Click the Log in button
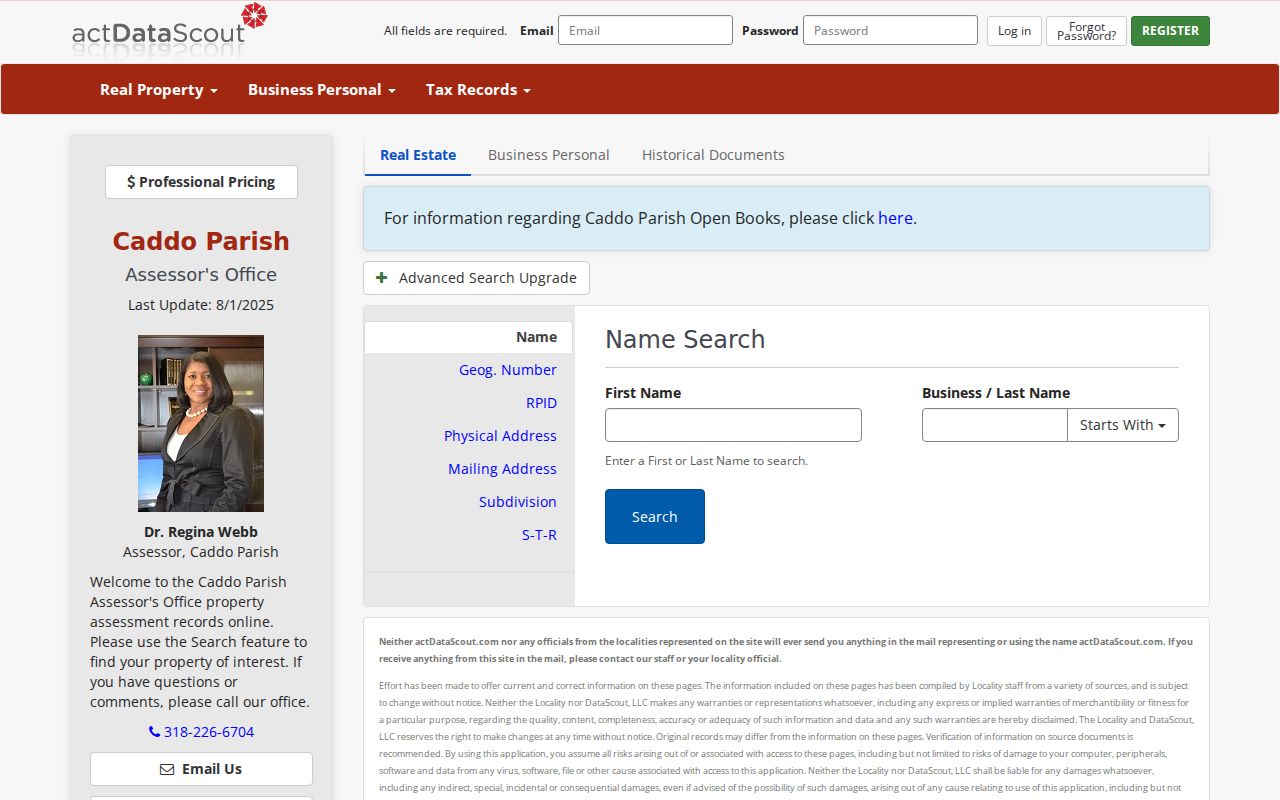The width and height of the screenshot is (1280, 800). (x=1014, y=31)
